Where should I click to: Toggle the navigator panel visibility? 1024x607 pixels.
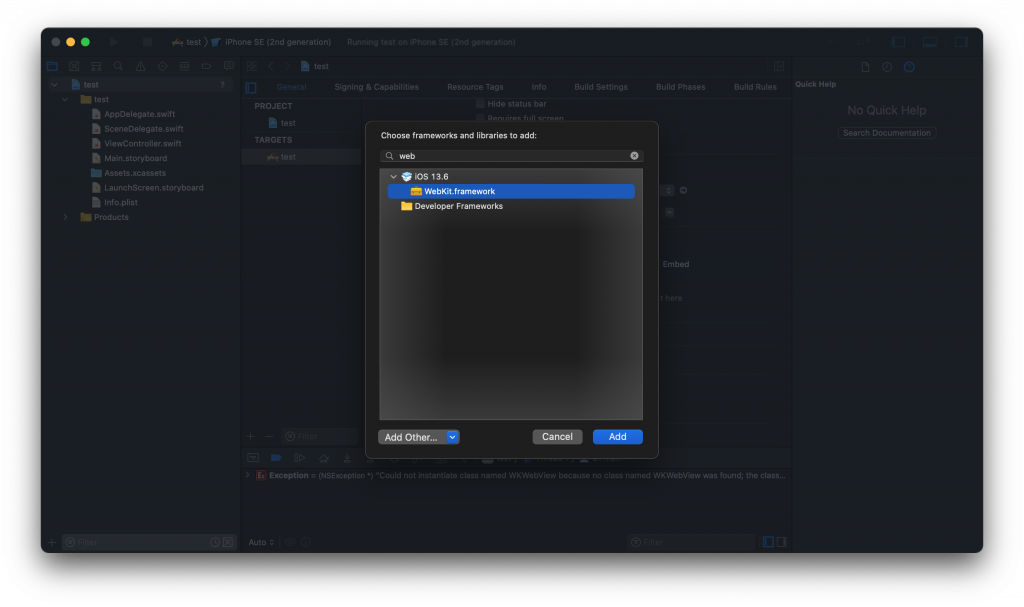coord(899,42)
